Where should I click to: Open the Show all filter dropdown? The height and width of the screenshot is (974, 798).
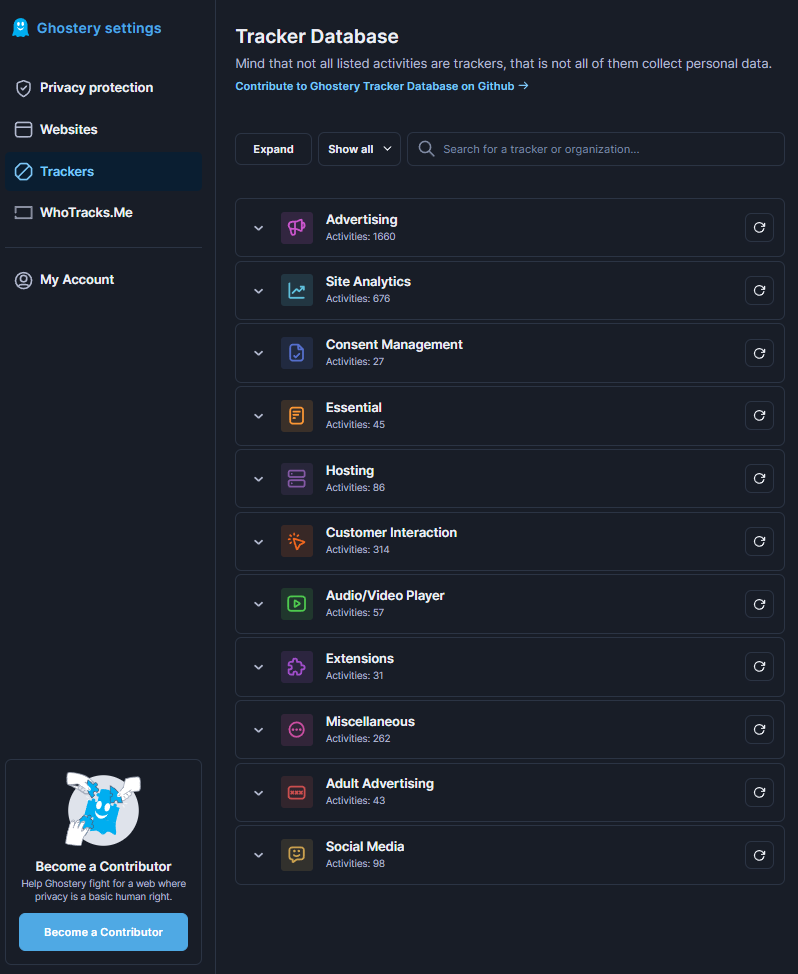(360, 149)
